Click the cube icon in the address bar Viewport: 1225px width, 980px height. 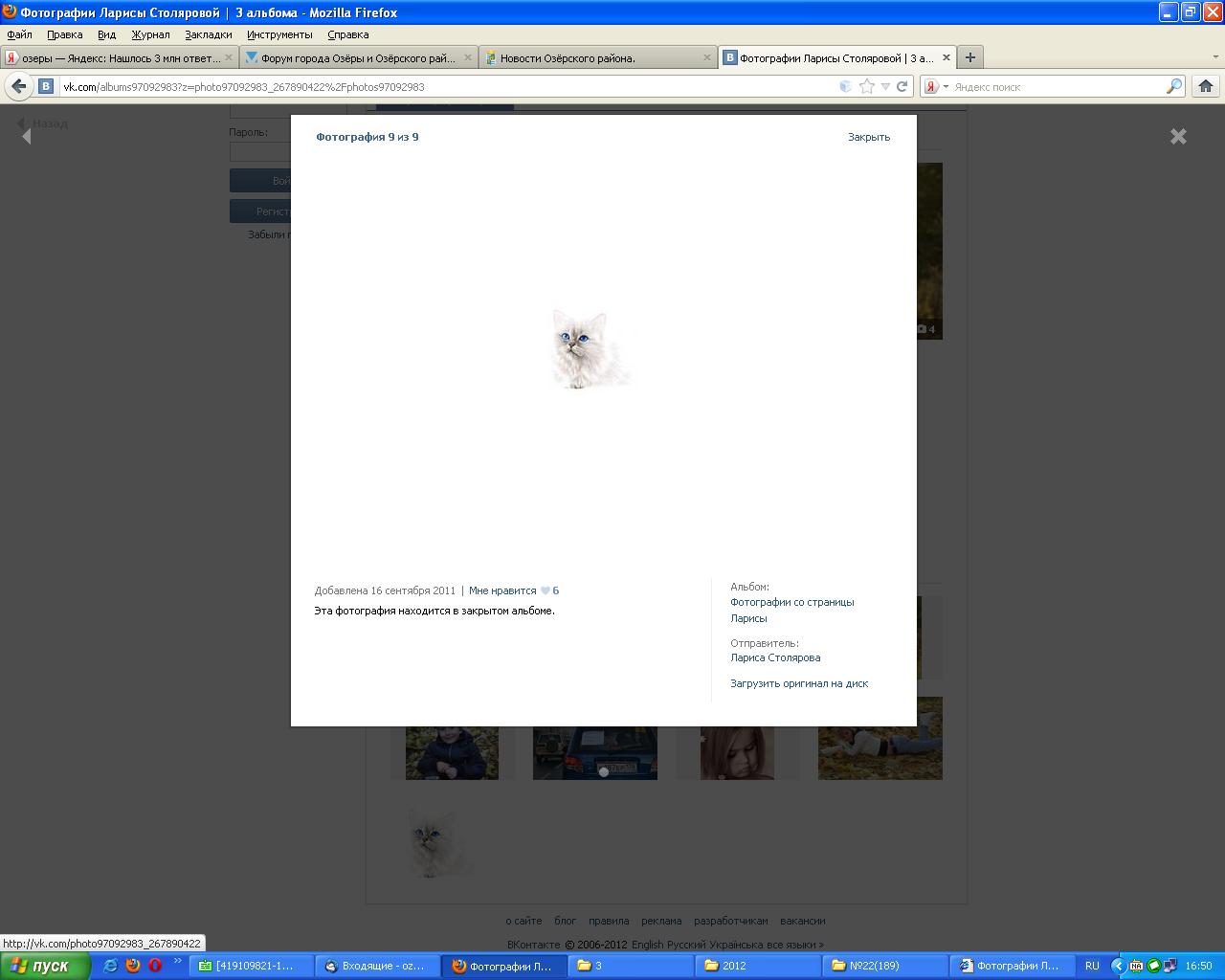point(845,86)
